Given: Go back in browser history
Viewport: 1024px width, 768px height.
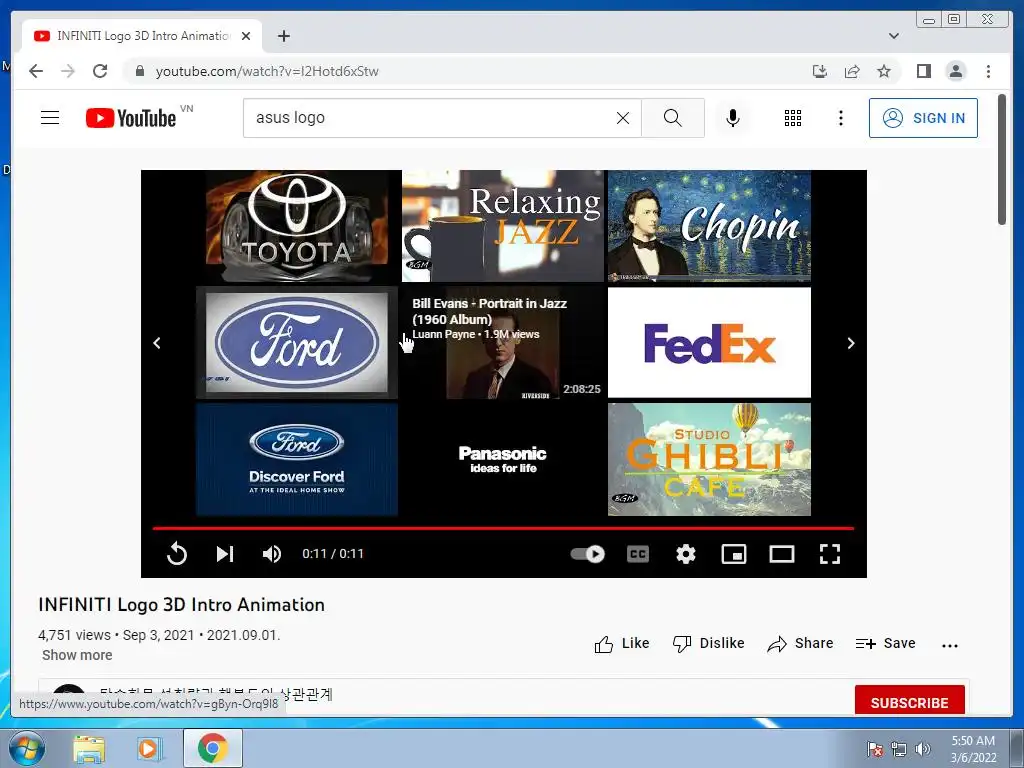Looking at the screenshot, I should tap(36, 71).
